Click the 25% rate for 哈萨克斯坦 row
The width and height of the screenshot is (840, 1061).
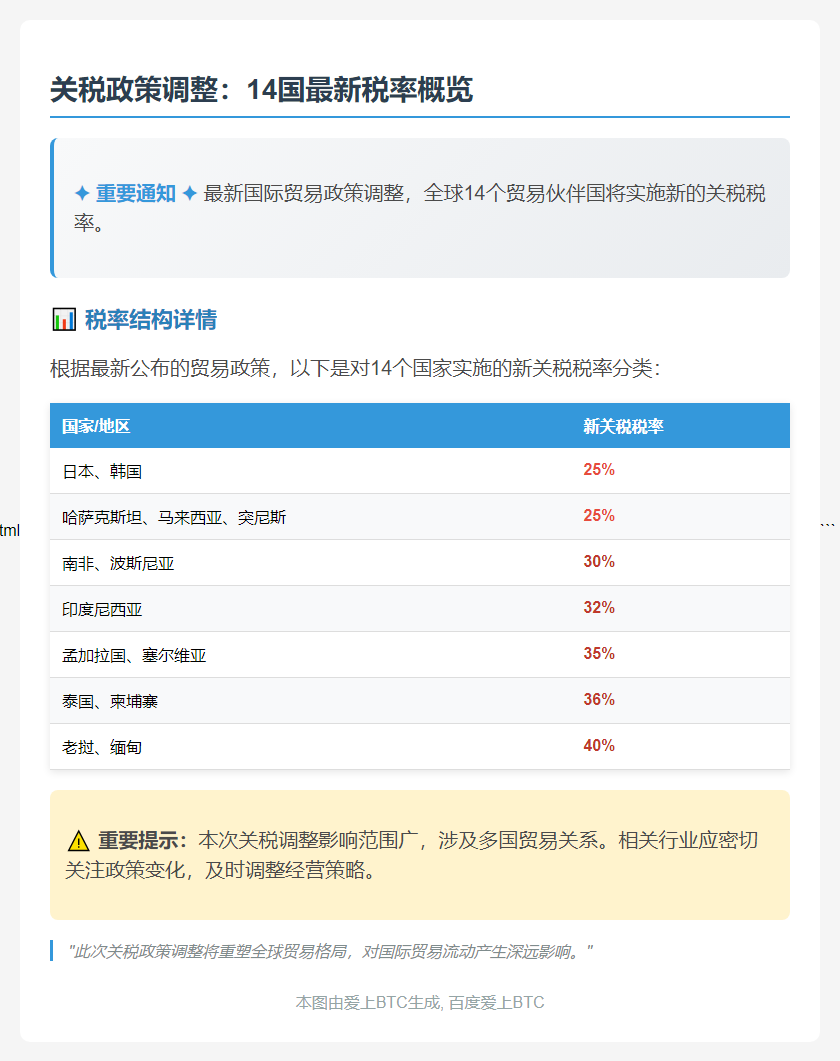[599, 516]
